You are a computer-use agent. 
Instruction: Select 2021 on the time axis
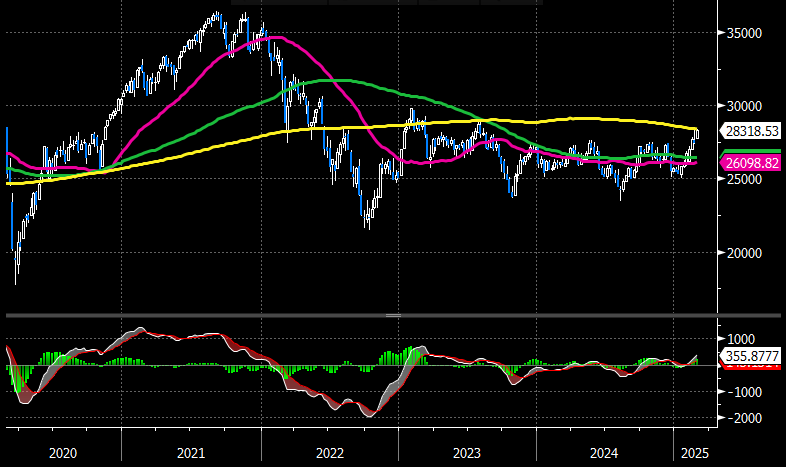tap(191, 453)
